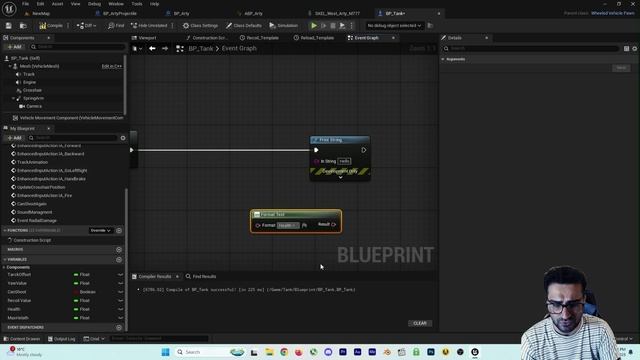Collapse the Variables section
This screenshot has width=640, height=360.
tap(4, 260)
